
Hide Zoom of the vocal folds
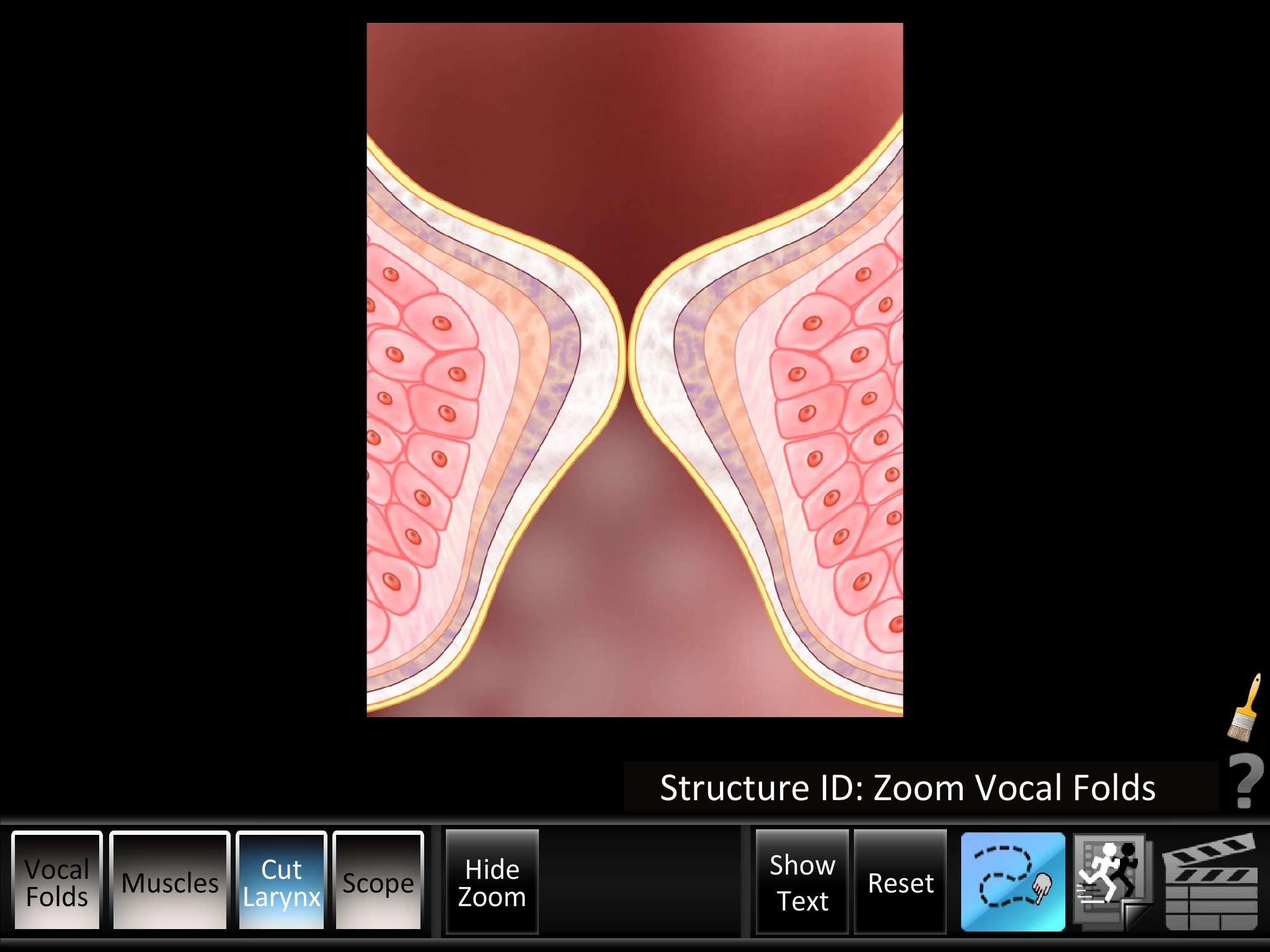[492, 881]
